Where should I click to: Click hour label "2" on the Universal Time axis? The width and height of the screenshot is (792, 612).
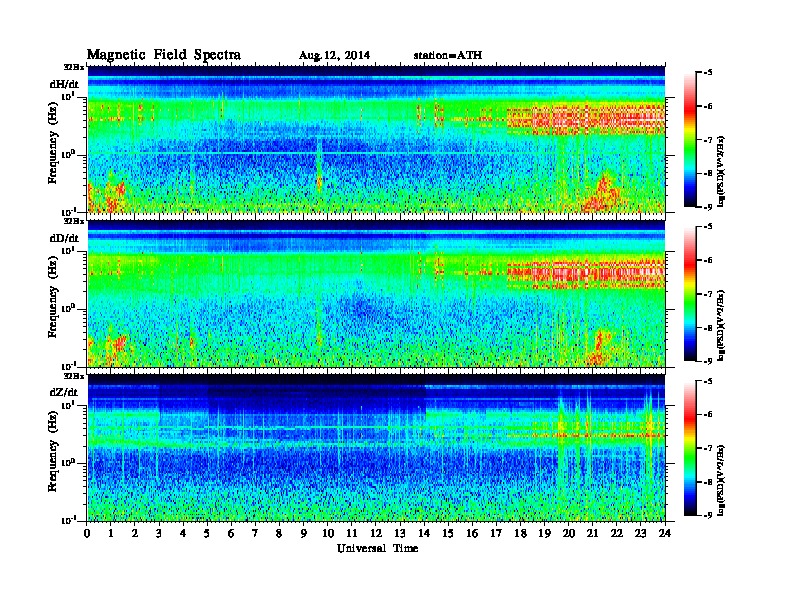pyautogui.click(x=135, y=534)
